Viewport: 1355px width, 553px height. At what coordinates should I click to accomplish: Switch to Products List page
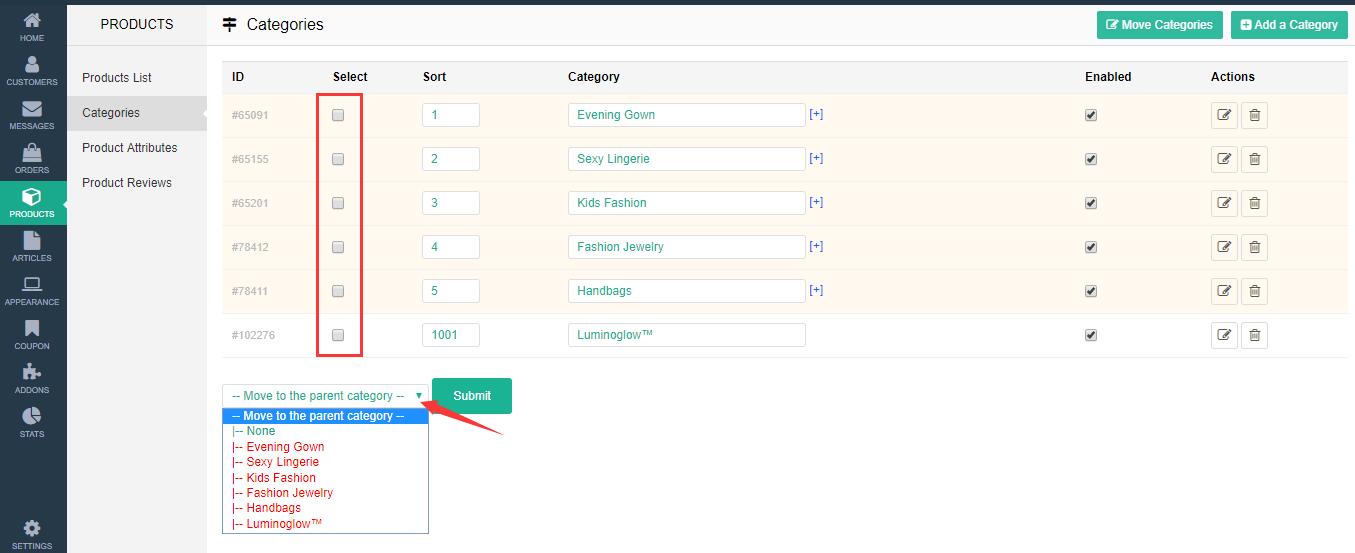click(x=117, y=78)
